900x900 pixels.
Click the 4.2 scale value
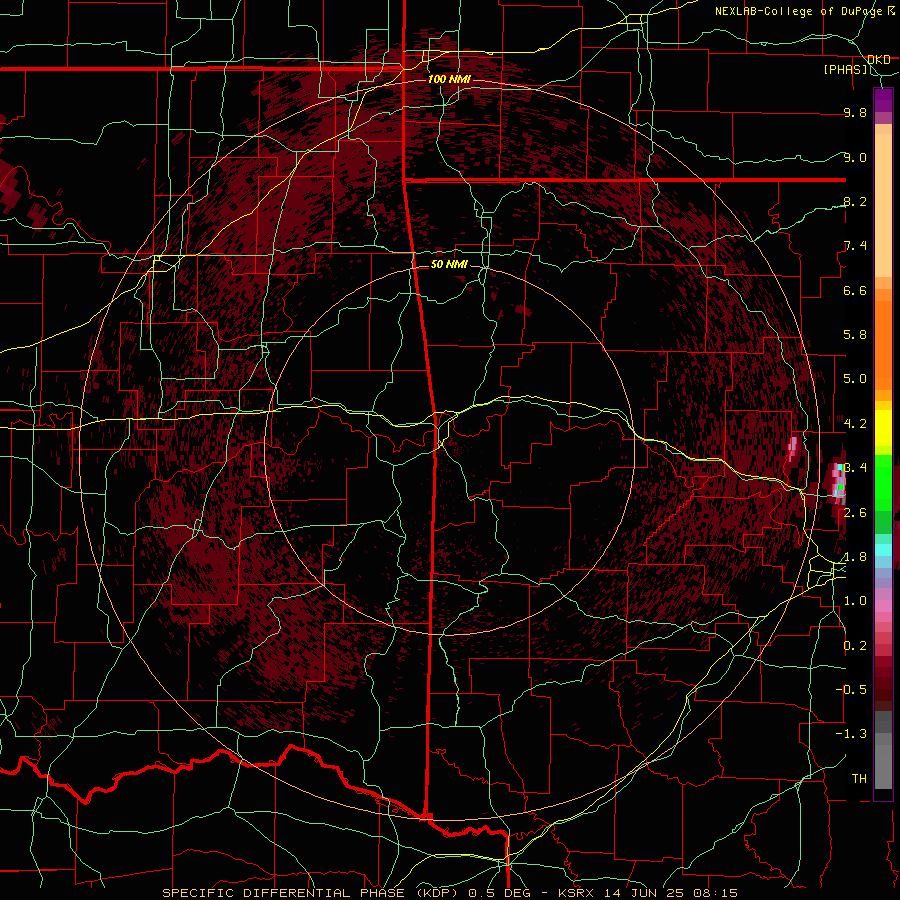(855, 424)
